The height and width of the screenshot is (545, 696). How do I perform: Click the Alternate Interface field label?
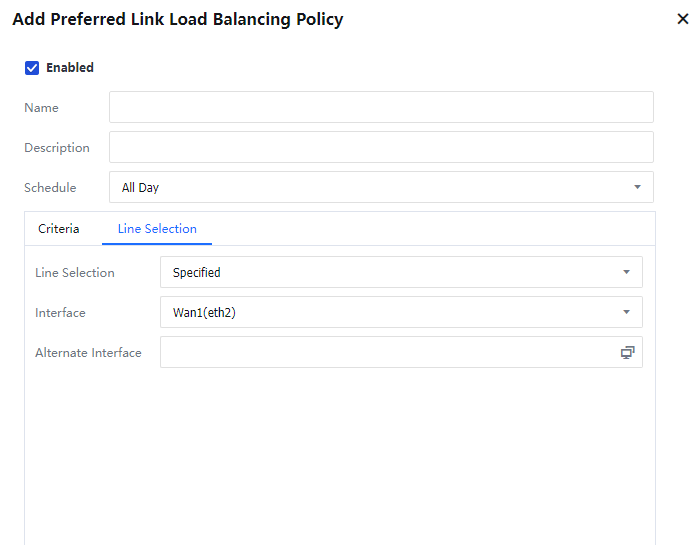88,352
